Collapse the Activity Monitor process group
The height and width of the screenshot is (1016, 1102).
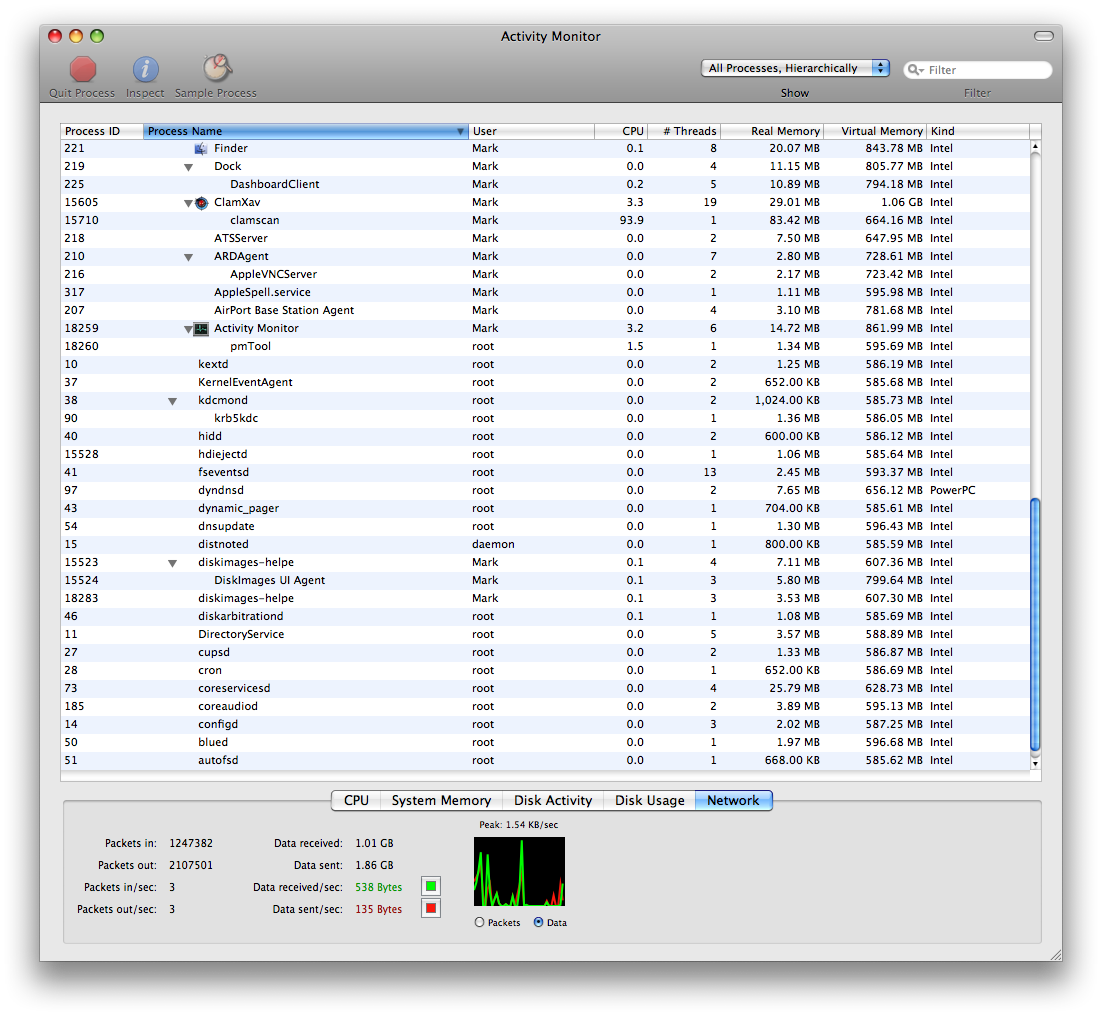pyautogui.click(x=188, y=329)
